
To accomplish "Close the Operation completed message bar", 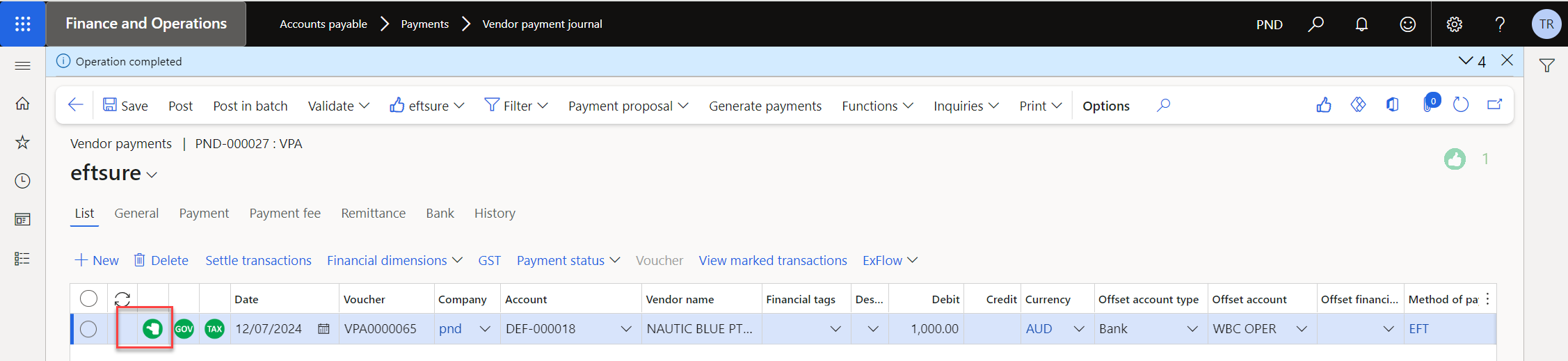I will click(1507, 61).
